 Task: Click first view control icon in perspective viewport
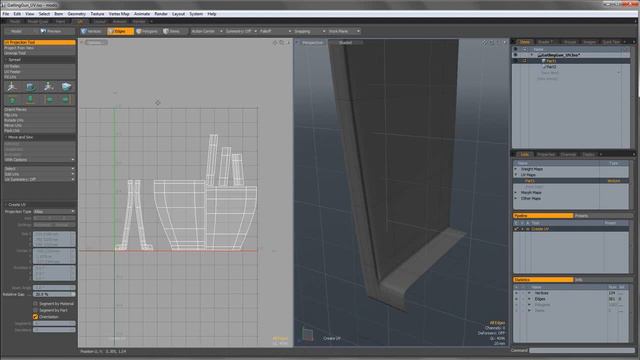click(484, 42)
